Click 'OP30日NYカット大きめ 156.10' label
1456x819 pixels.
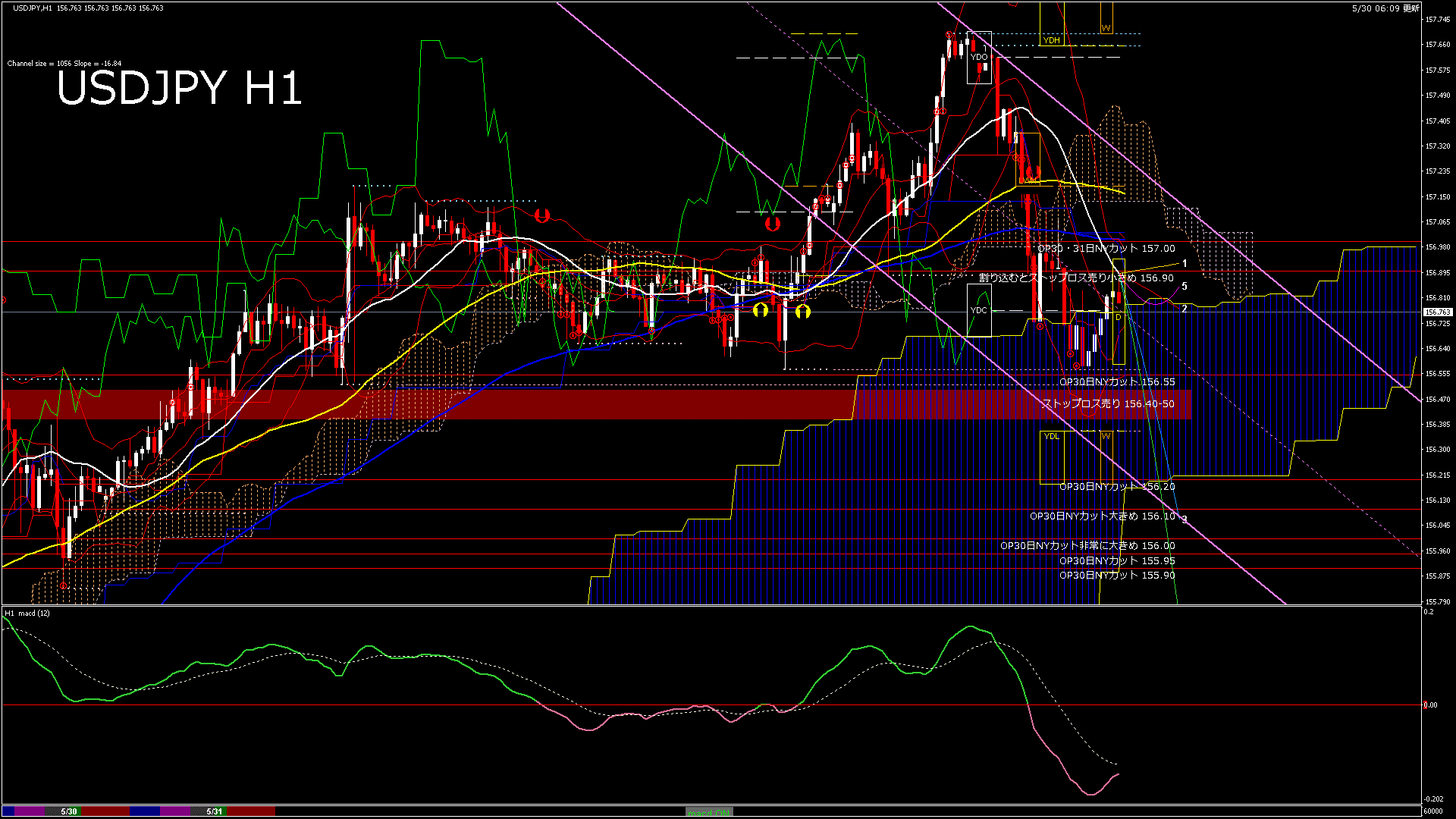tap(1102, 516)
